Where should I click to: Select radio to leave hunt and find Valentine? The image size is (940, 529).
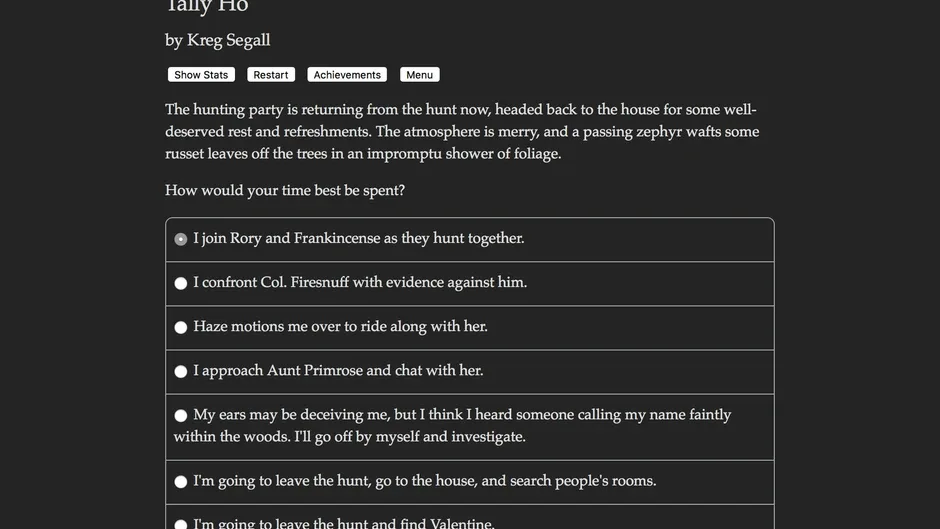[180, 524]
